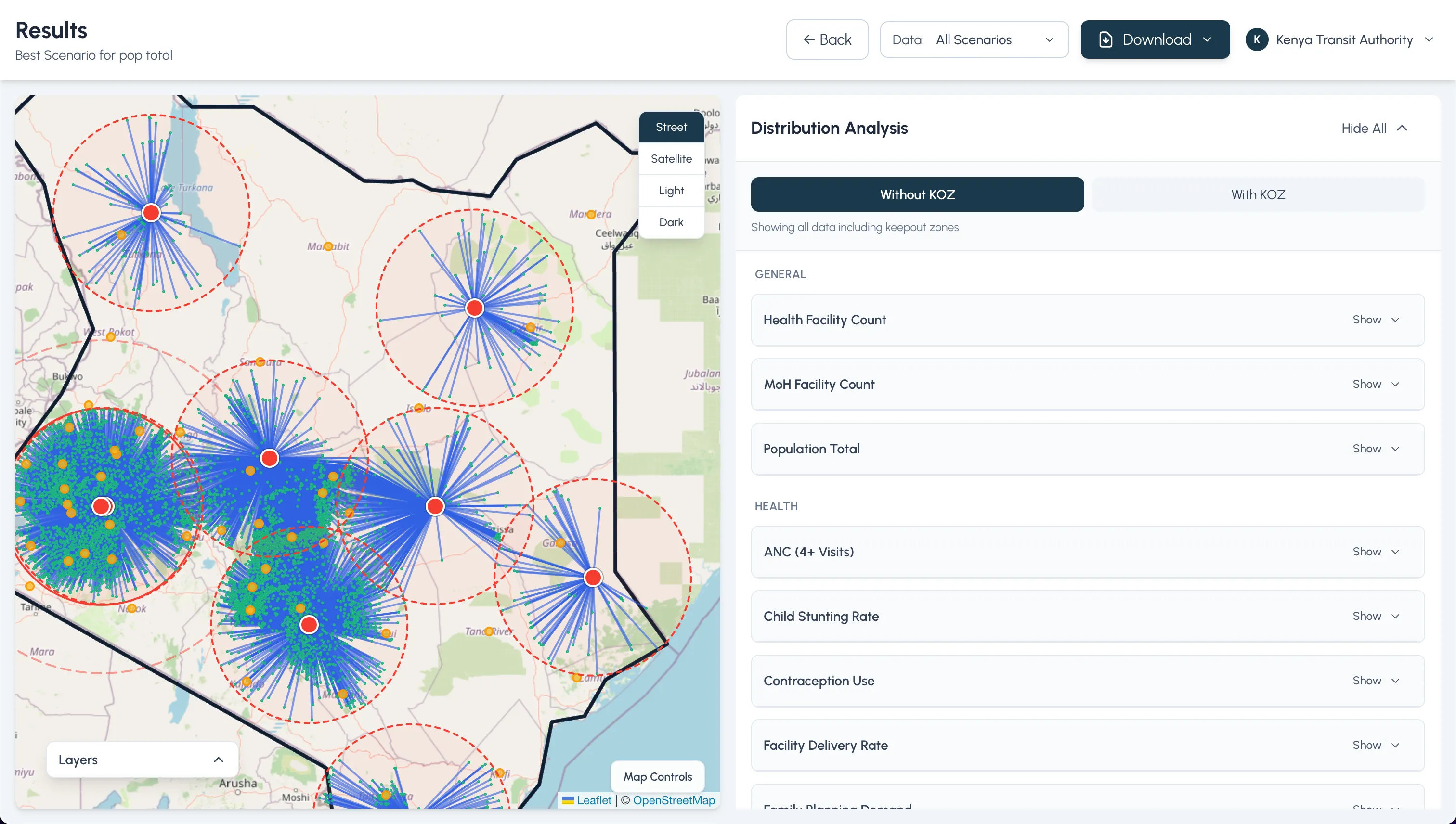Screen dimensions: 1456x824
Task: Choose the Light basemap option
Action: pyautogui.click(x=671, y=191)
